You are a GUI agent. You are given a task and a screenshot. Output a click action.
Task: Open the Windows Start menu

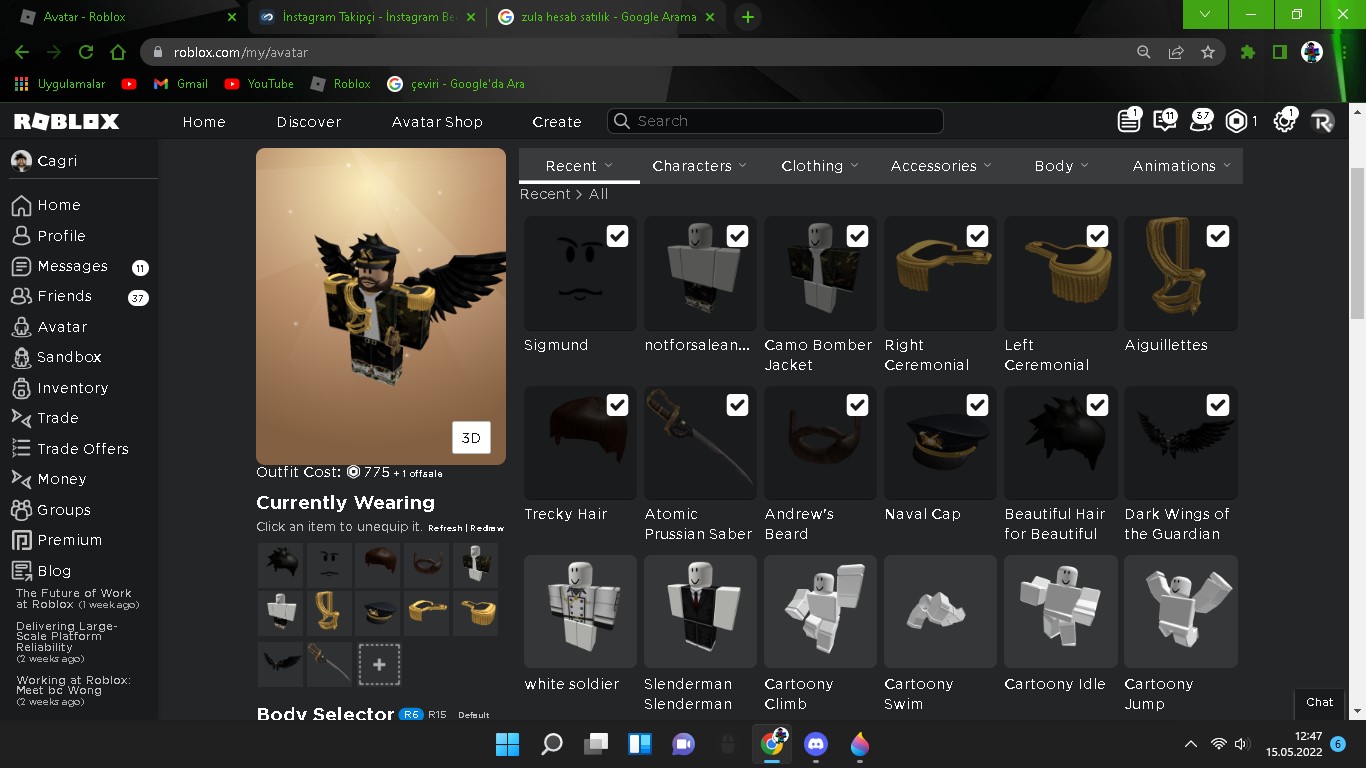click(508, 744)
